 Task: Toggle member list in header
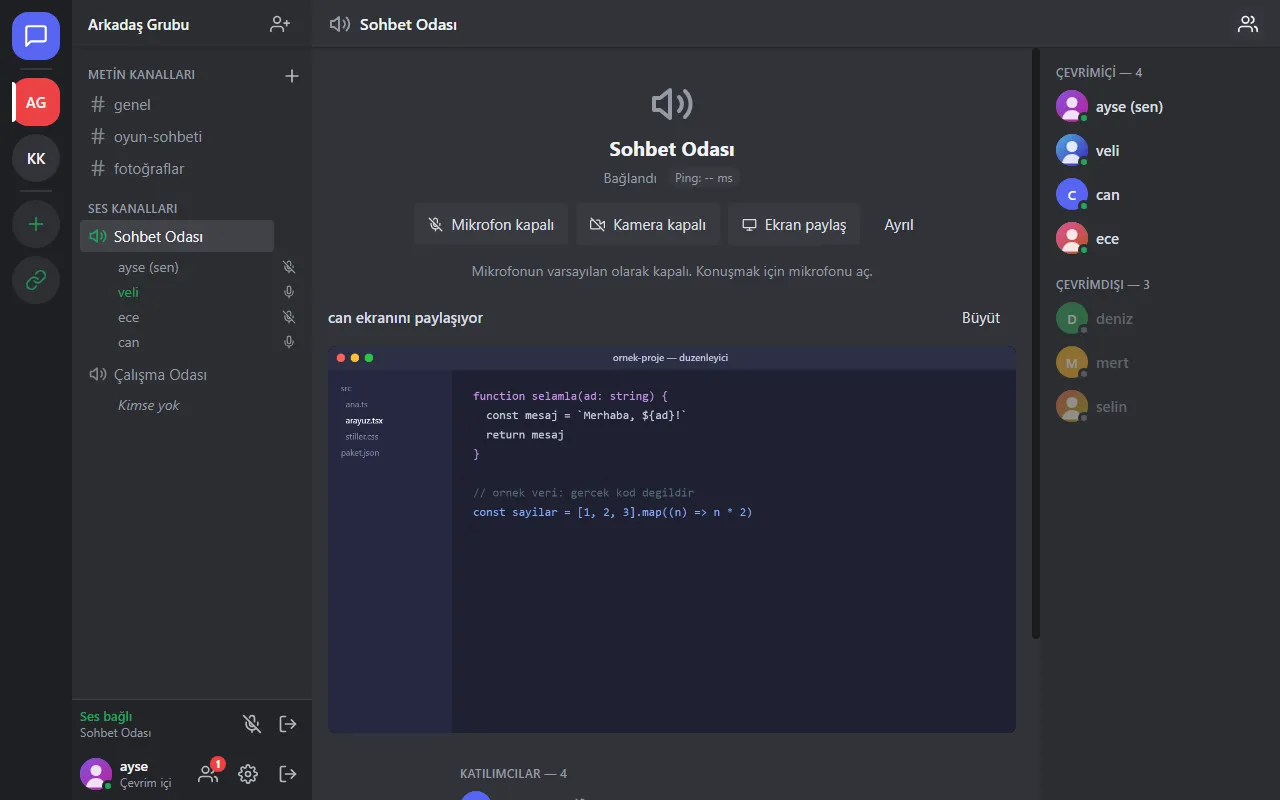[x=1248, y=24]
